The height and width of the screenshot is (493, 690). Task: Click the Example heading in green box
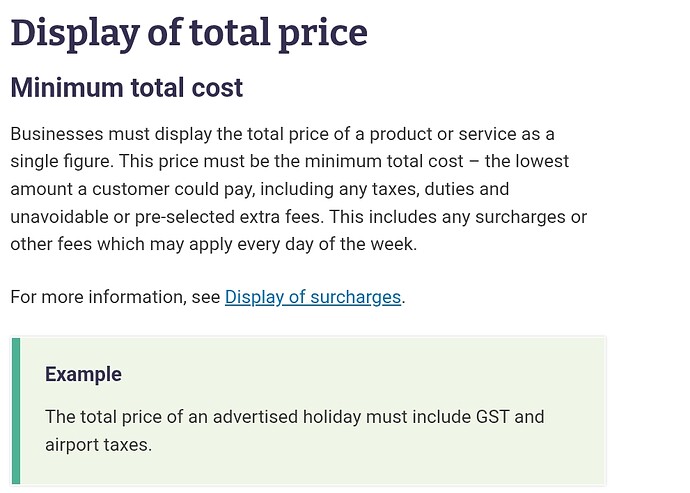pyautogui.click(x=83, y=375)
